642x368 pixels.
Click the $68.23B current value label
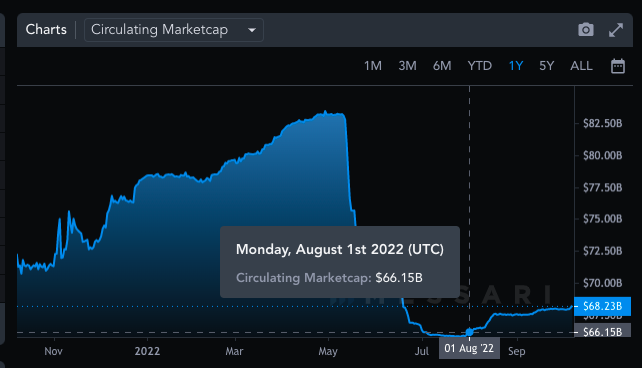point(602,306)
